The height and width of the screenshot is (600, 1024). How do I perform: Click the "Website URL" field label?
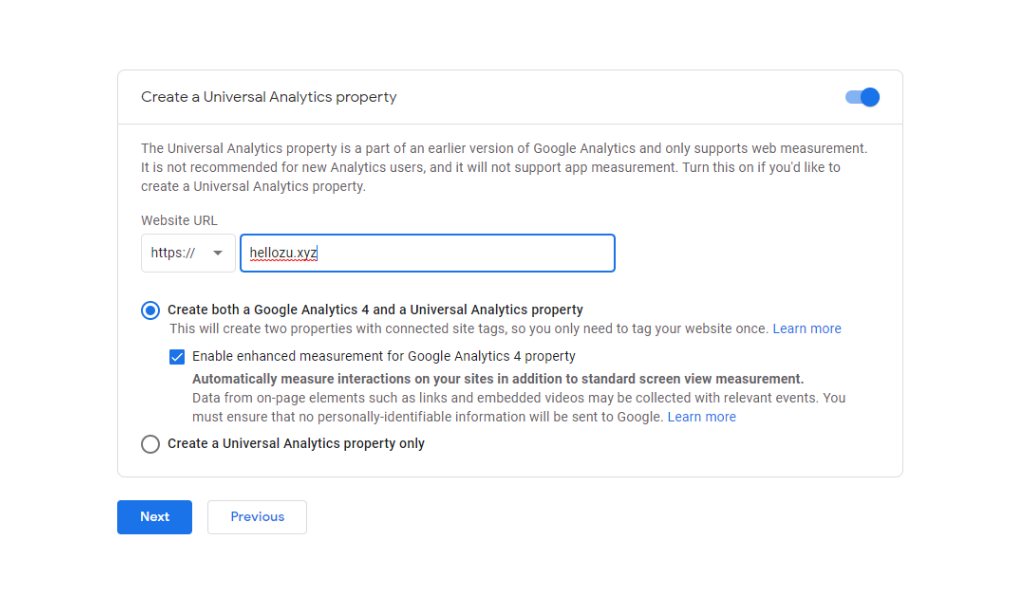179,220
